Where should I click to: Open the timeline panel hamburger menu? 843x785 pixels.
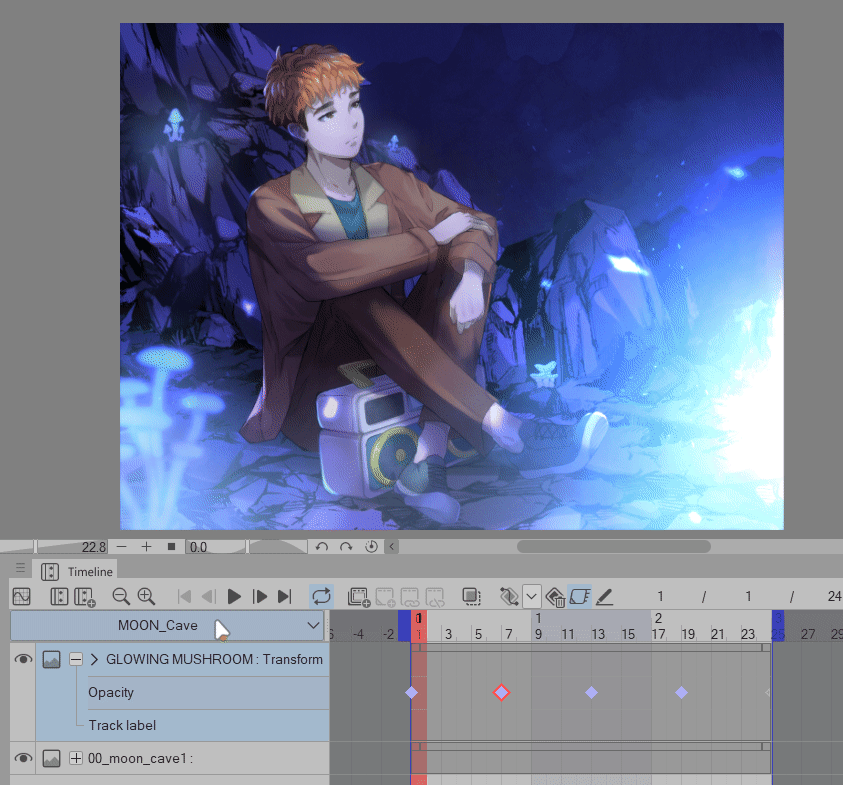point(20,568)
